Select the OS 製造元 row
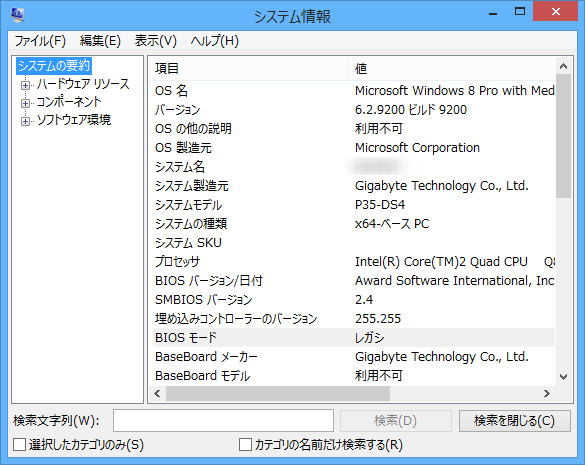The image size is (585, 465). pos(354,148)
